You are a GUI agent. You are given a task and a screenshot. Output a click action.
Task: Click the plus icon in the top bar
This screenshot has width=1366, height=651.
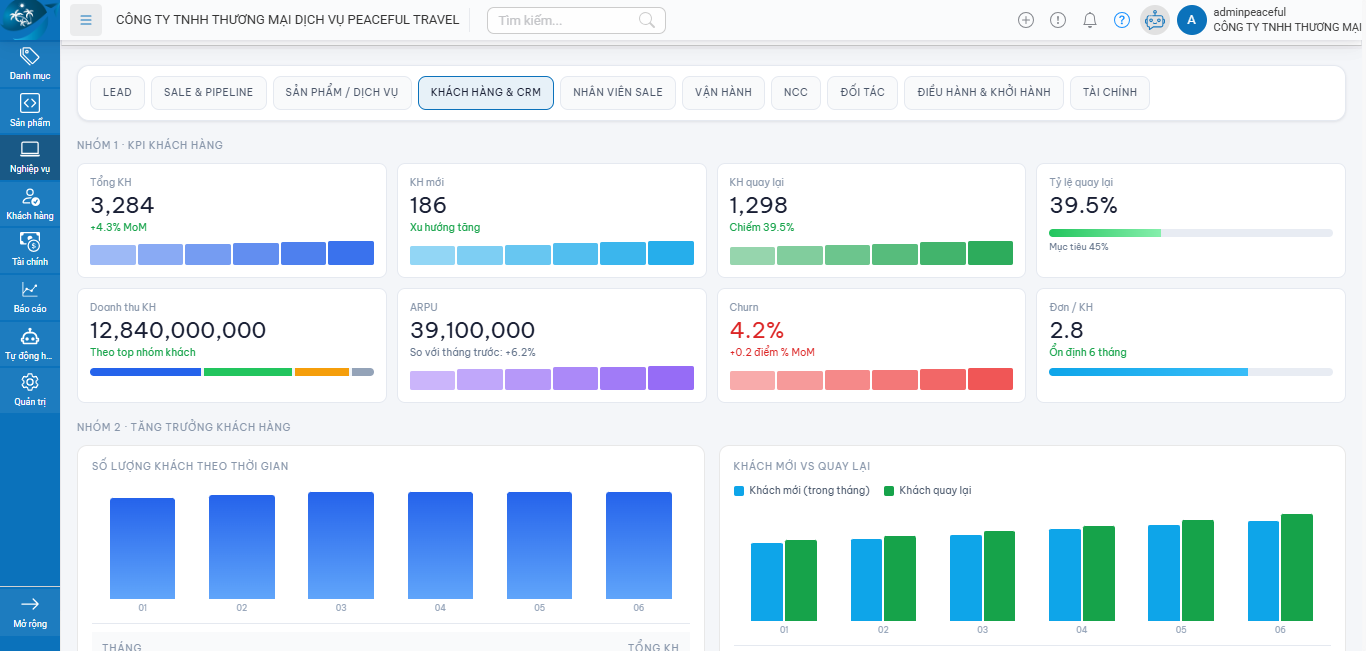[x=1026, y=19]
